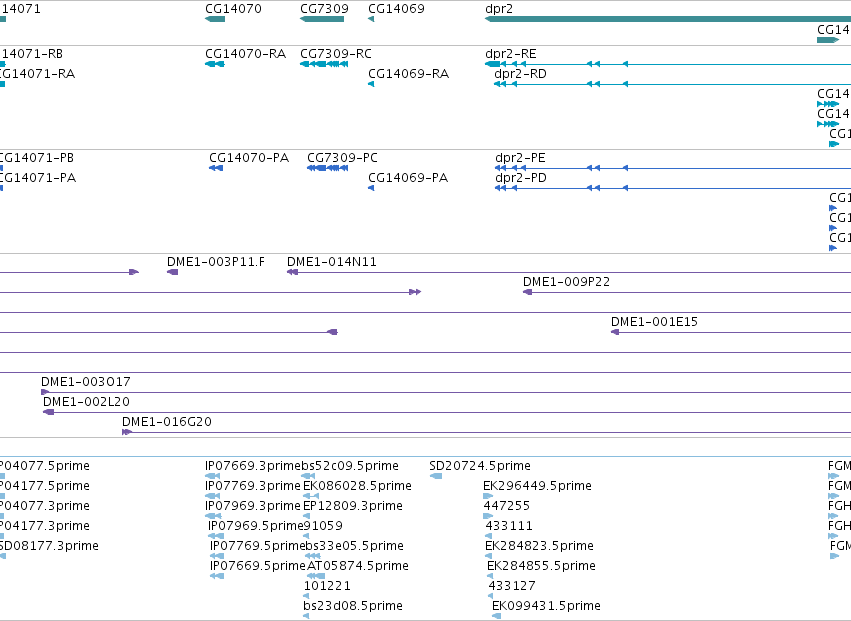Select the CG14069 gene label
This screenshot has width=851, height=621.
coord(396,9)
